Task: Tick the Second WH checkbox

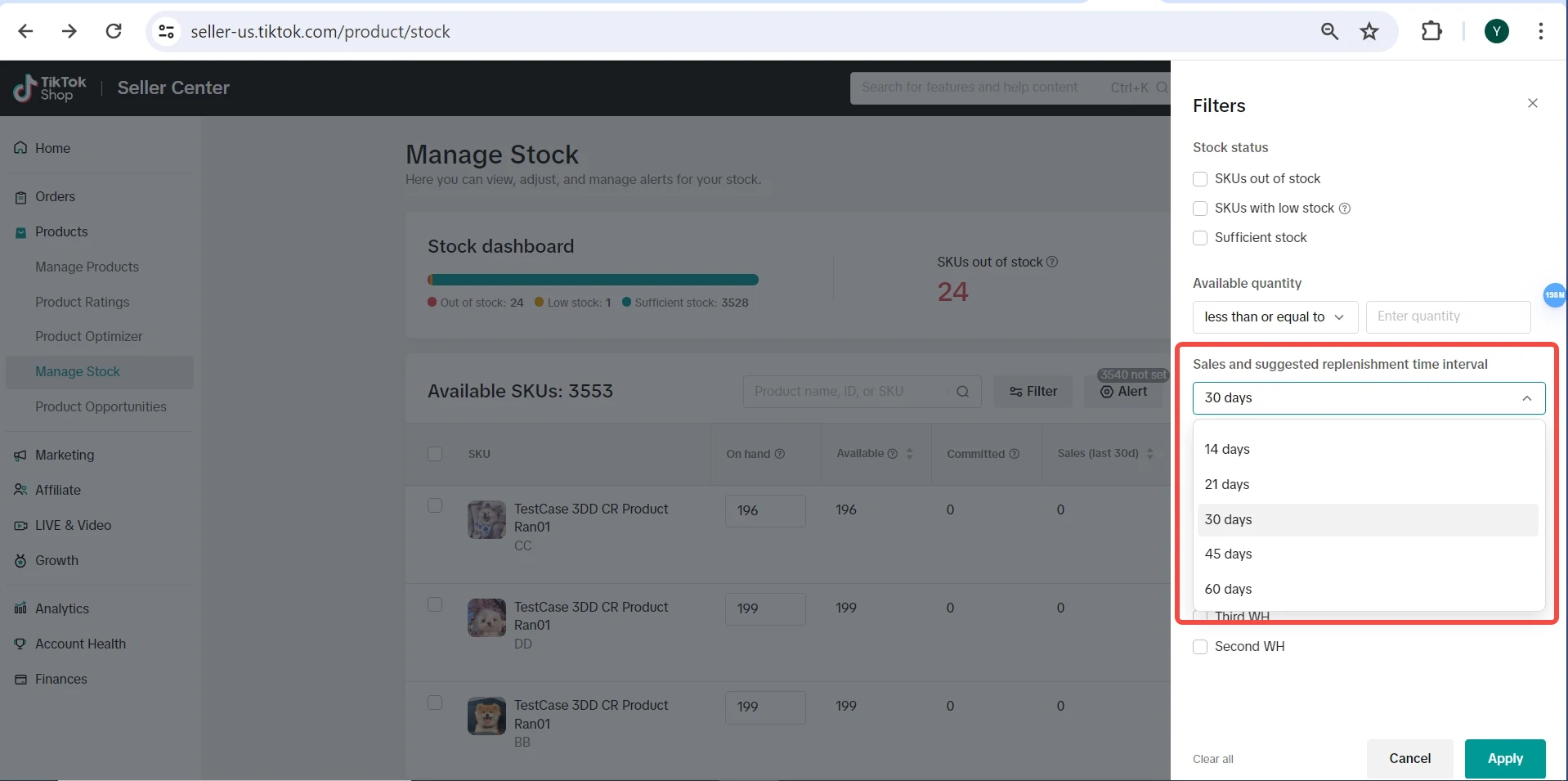Action: [1200, 647]
